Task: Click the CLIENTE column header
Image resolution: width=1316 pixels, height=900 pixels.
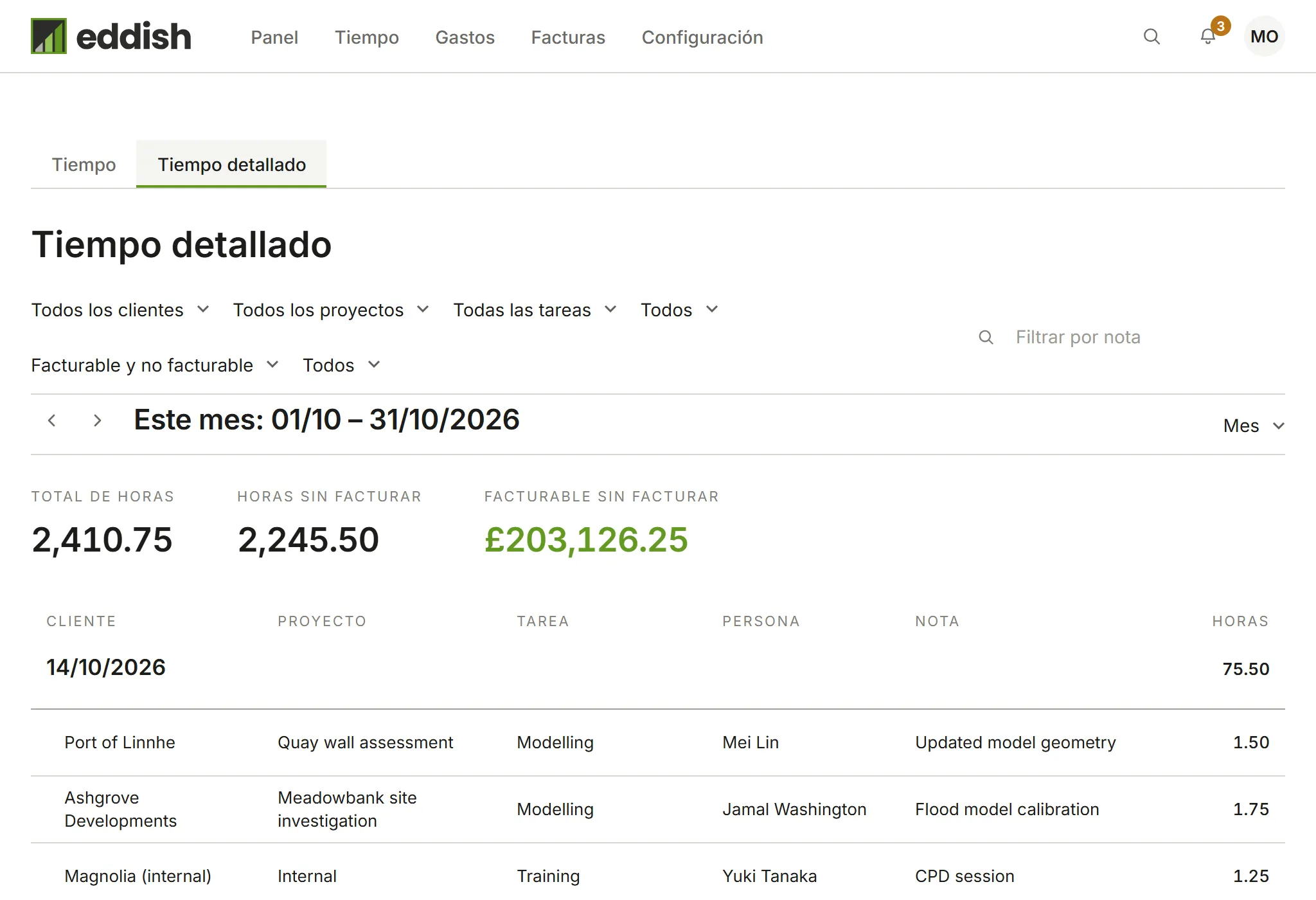Action: (81, 621)
